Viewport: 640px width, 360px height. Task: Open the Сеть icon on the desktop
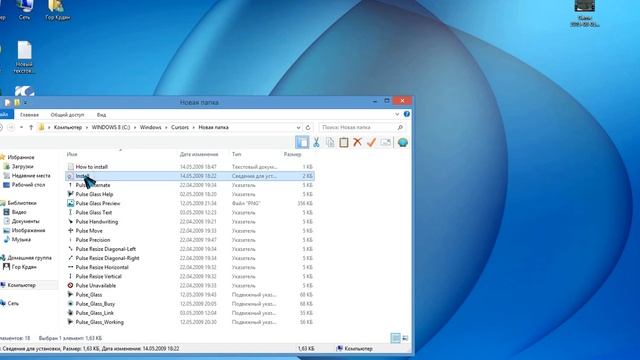tap(24, 10)
